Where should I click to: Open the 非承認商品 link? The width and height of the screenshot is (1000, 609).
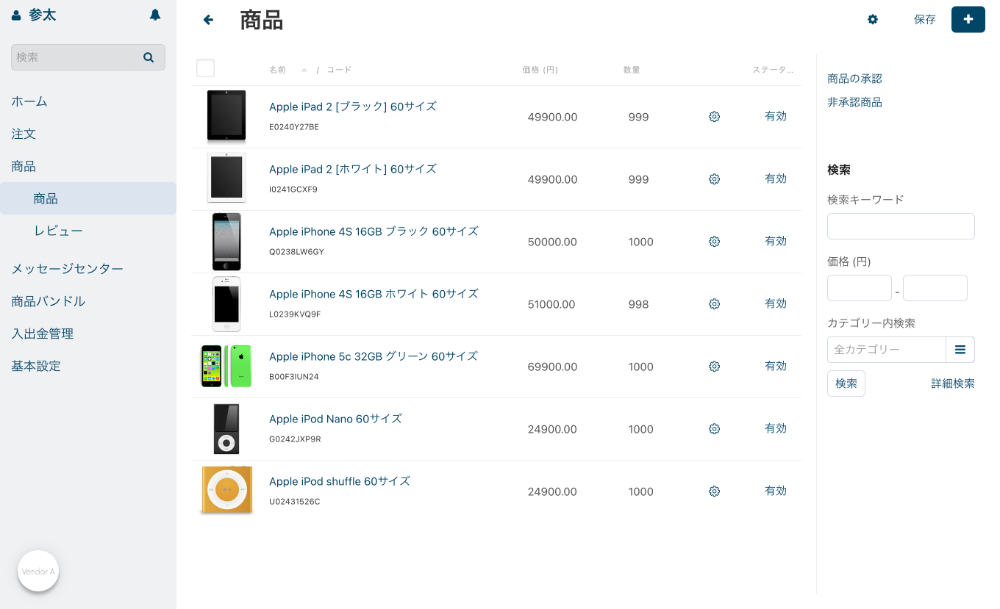click(855, 102)
